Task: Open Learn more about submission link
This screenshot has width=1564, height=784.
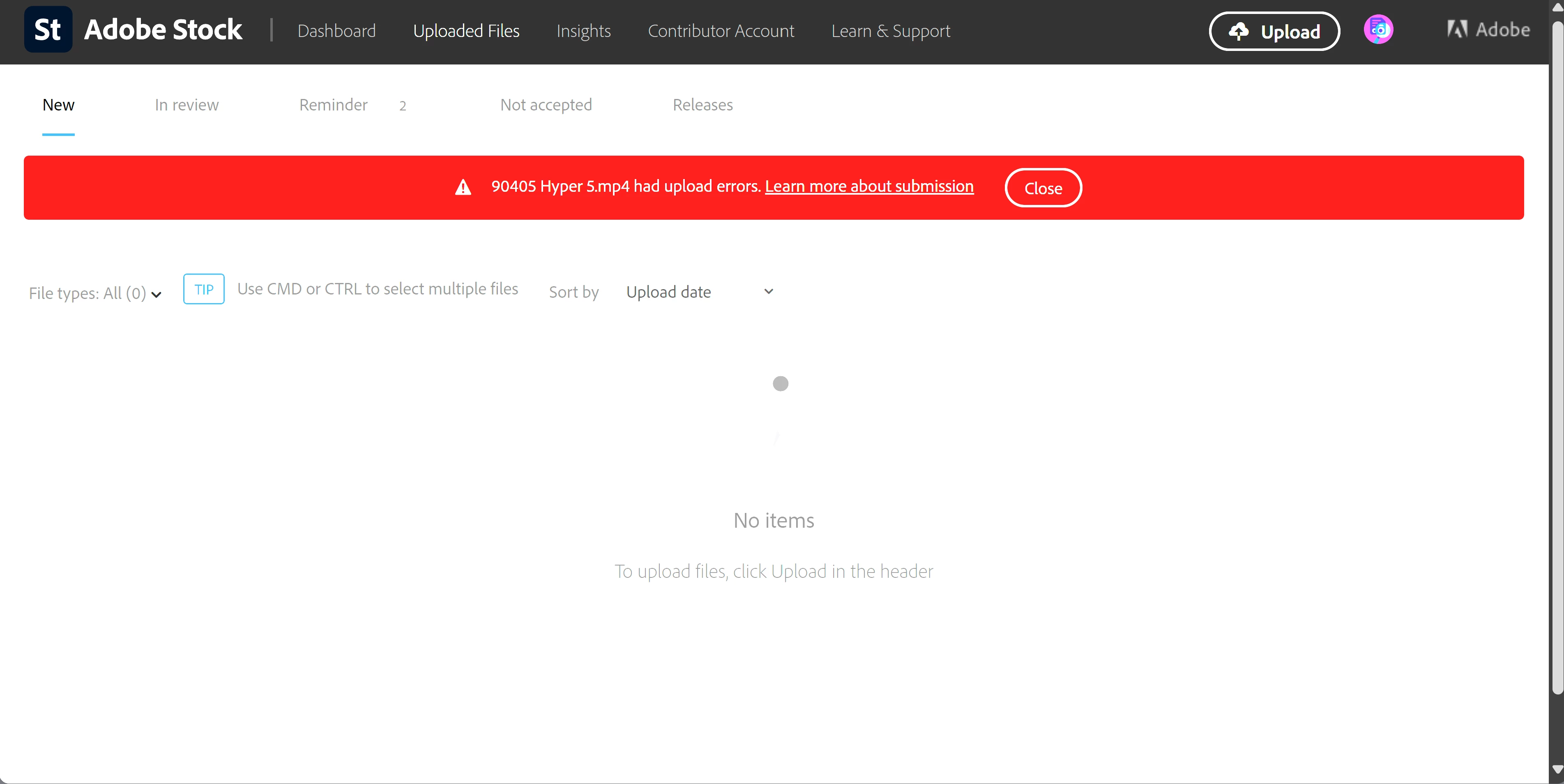Action: (x=869, y=186)
